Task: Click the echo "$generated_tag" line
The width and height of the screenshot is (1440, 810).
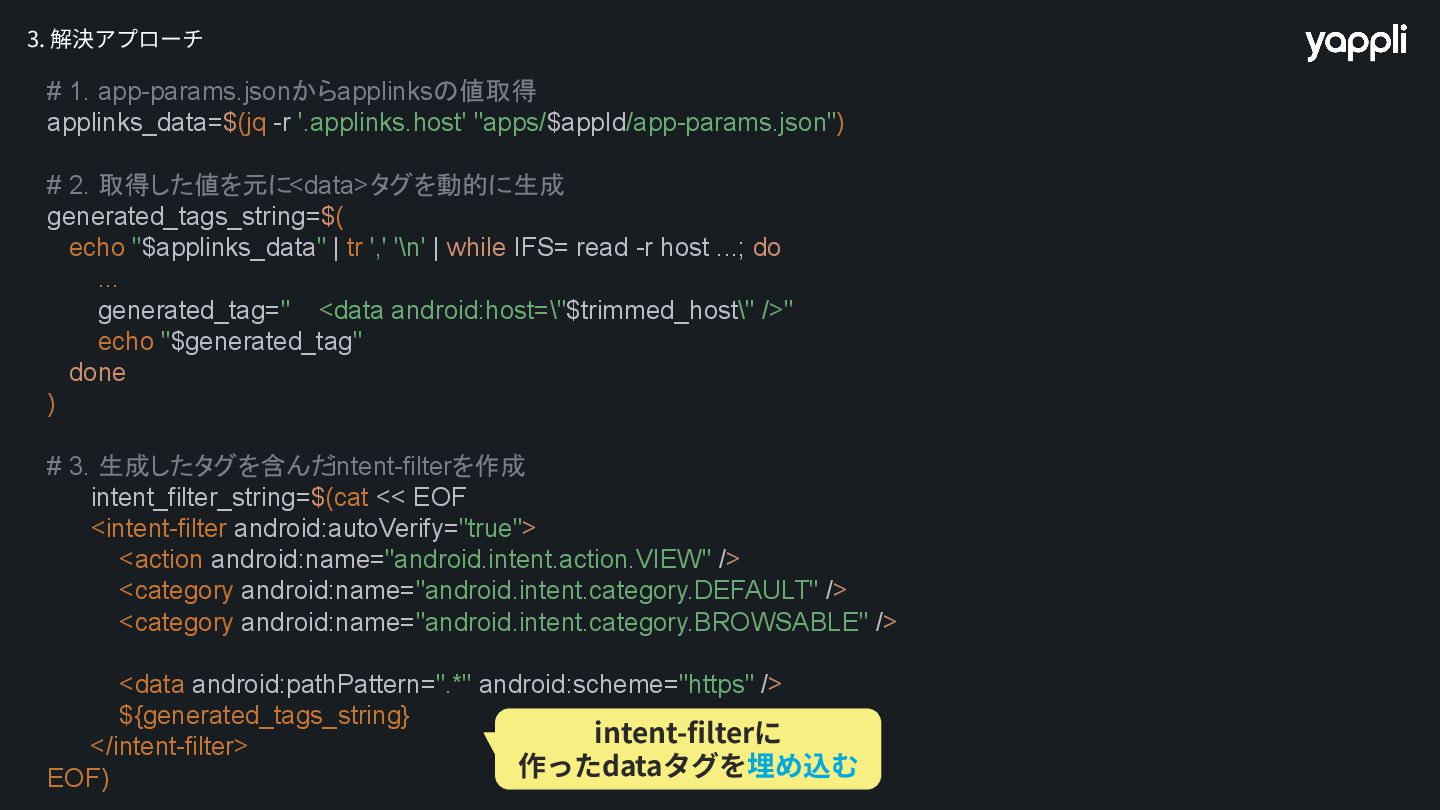Action: [x=230, y=342]
